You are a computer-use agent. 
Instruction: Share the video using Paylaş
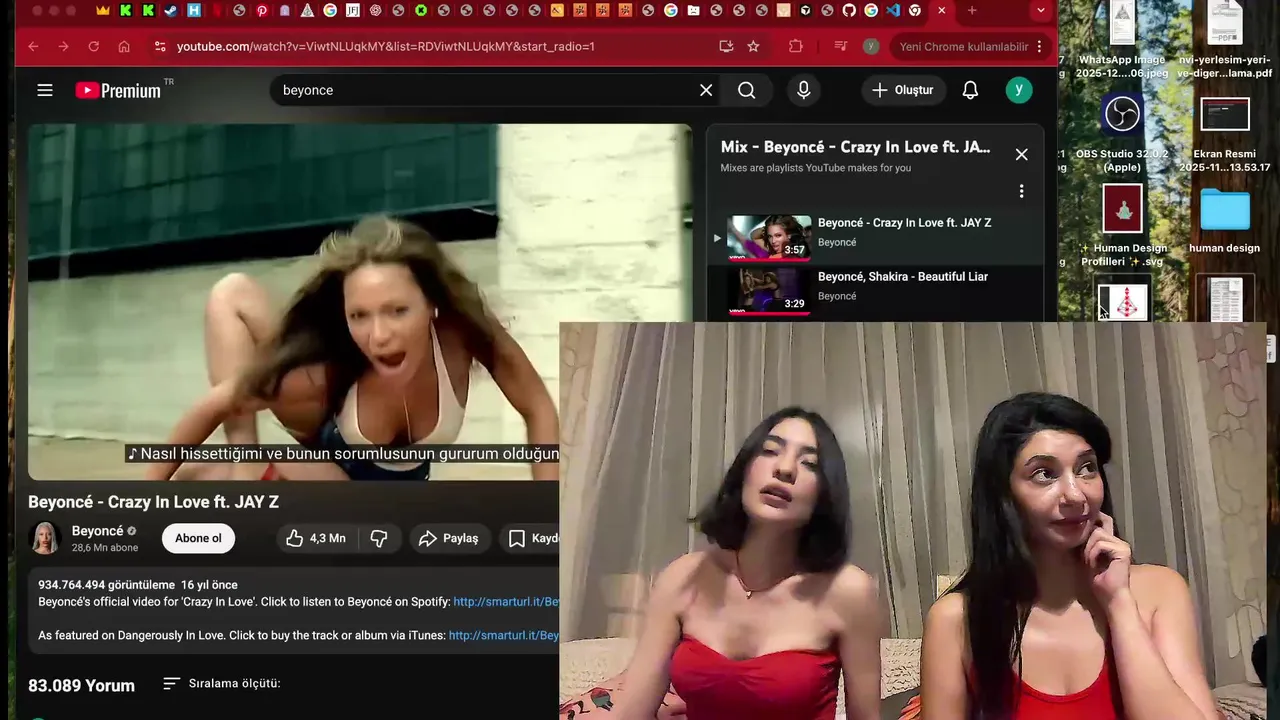pyautogui.click(x=449, y=538)
